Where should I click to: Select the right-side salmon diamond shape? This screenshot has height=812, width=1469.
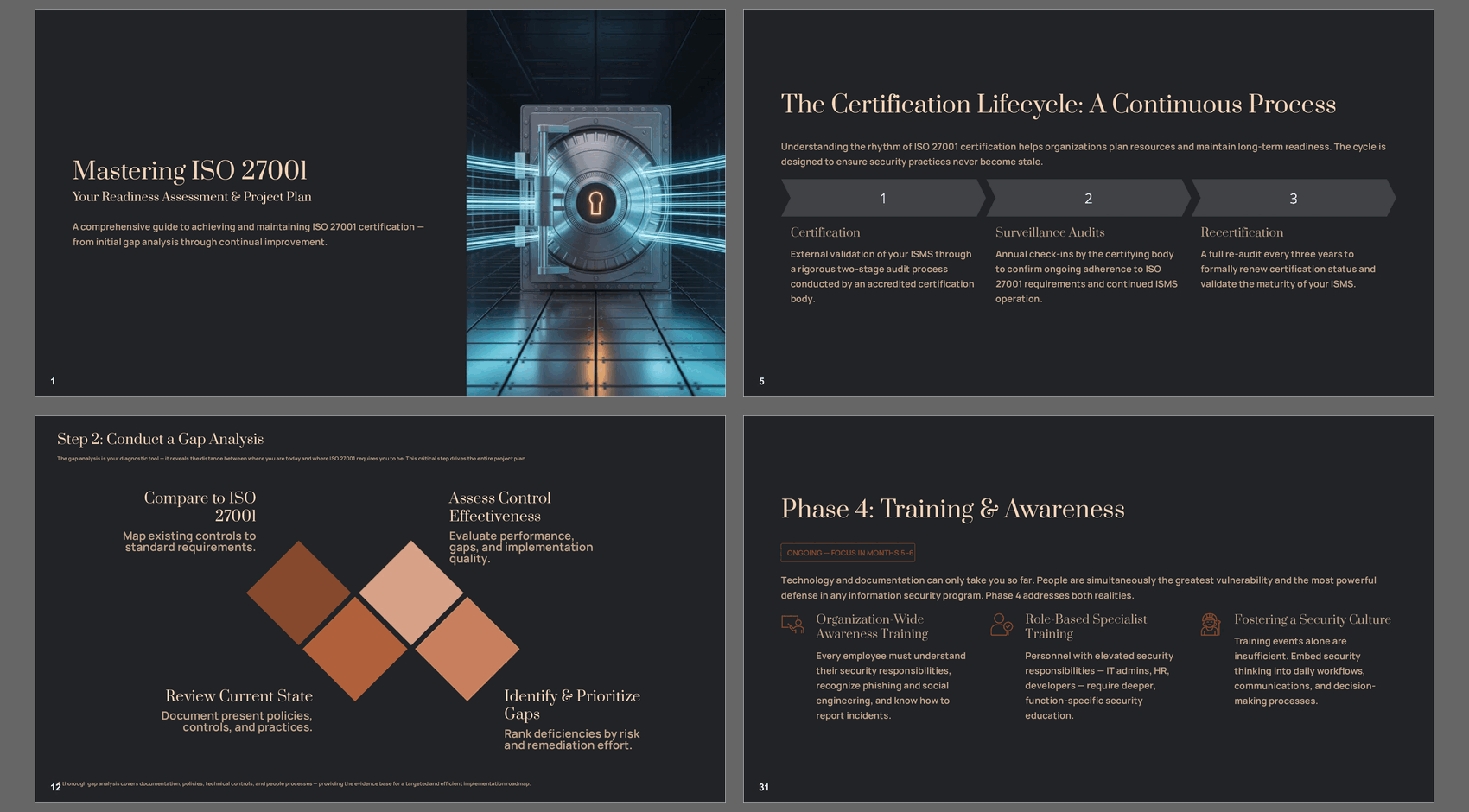(x=467, y=649)
